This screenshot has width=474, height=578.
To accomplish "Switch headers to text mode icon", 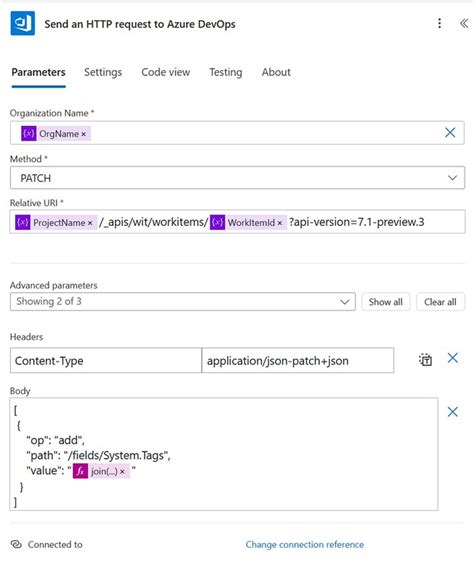I will pos(425,359).
